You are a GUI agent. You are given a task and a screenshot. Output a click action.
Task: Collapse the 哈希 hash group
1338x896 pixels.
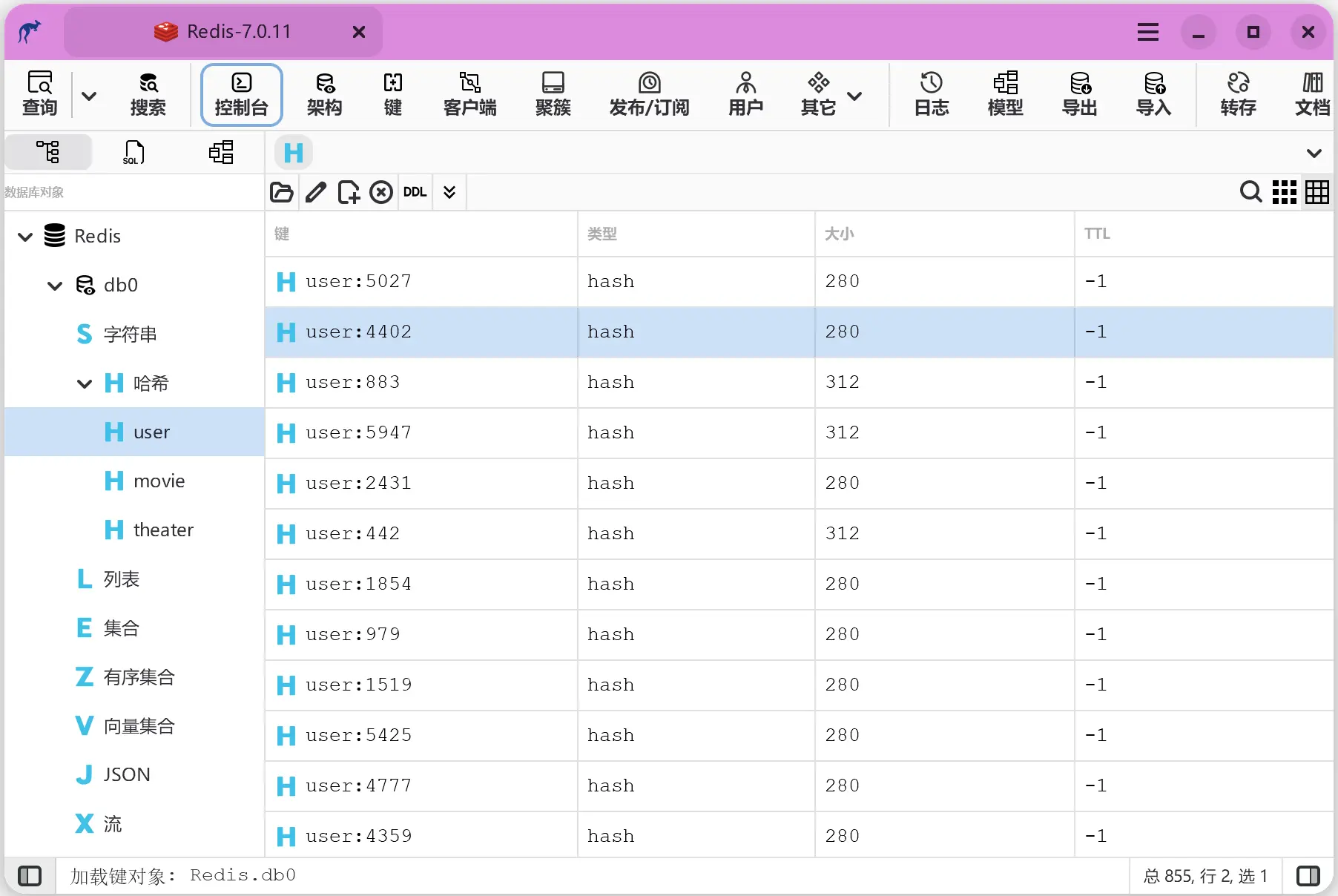pyautogui.click(x=85, y=383)
